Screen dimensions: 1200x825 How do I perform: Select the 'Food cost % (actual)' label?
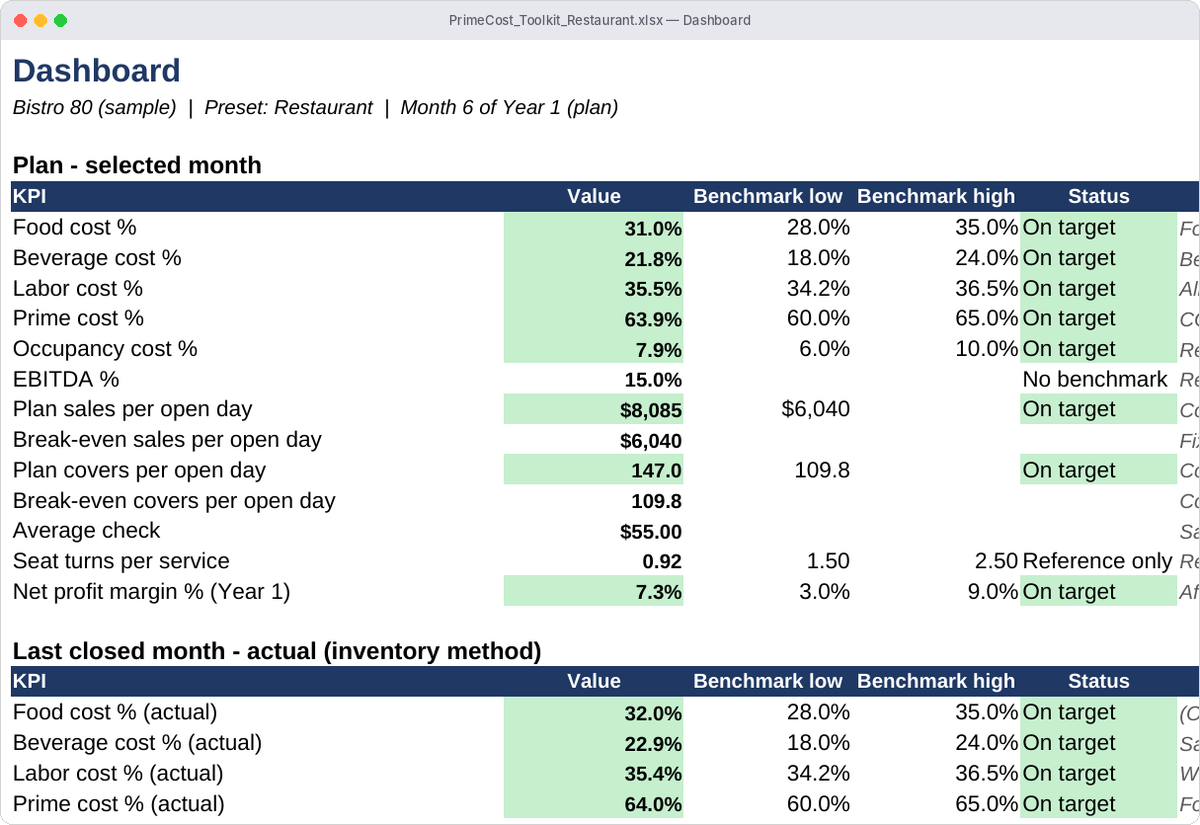click(x=115, y=713)
